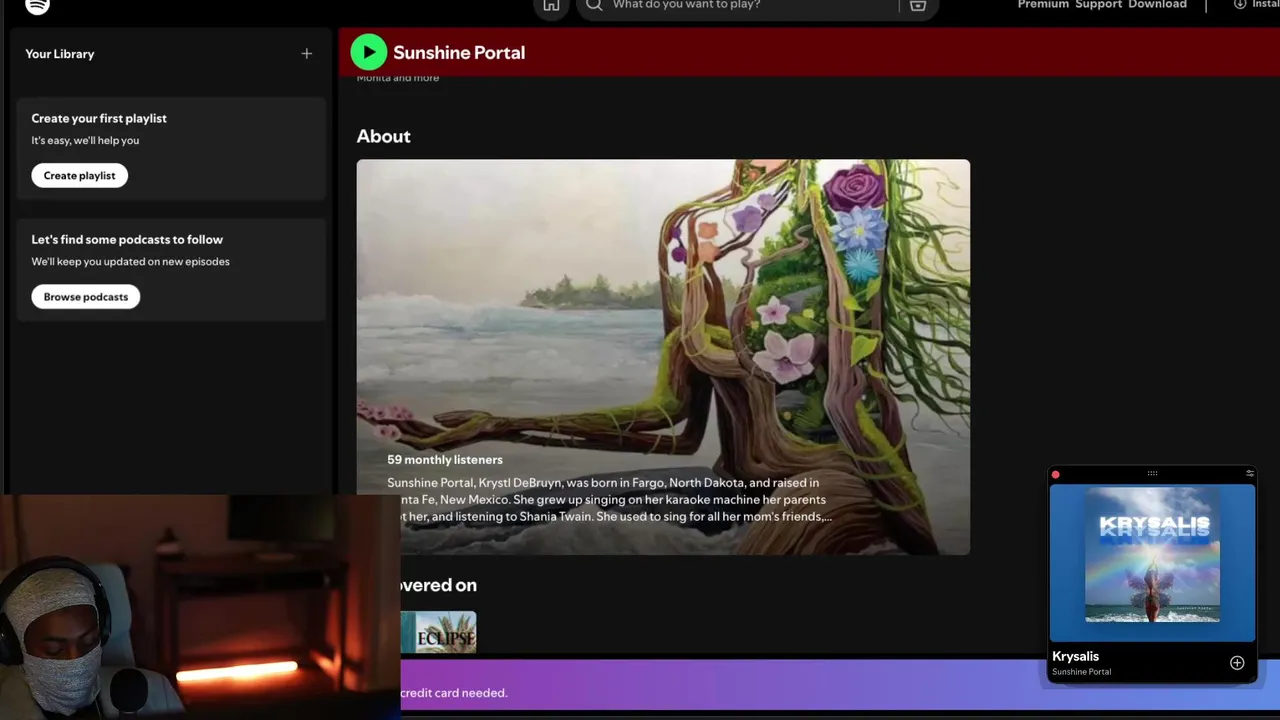Click the About section heading

384,136
